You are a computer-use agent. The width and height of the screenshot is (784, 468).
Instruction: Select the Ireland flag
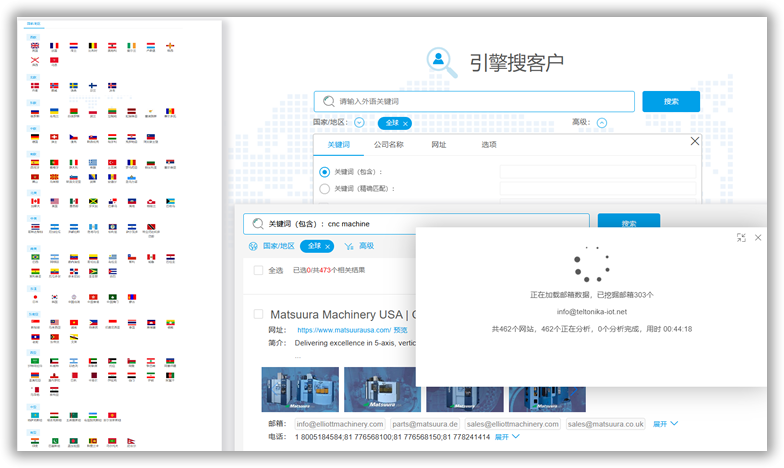point(132,46)
